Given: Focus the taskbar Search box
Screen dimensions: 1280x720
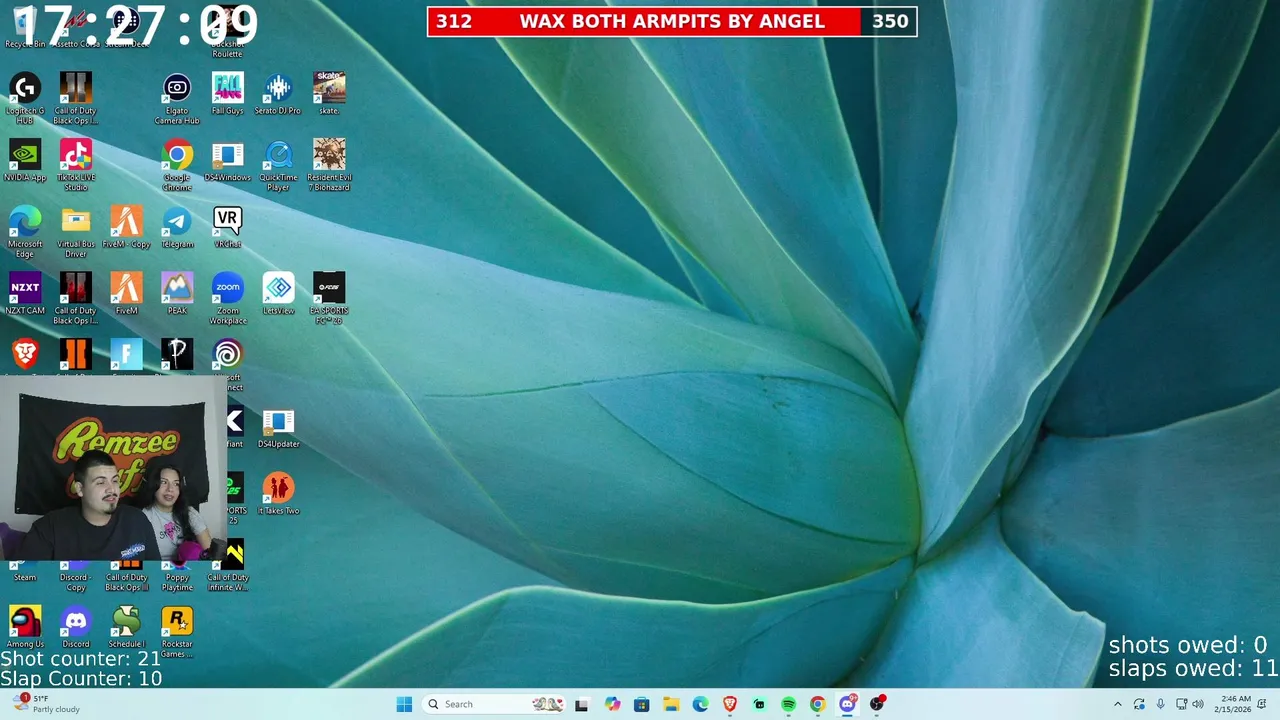Looking at the screenshot, I should point(494,704).
